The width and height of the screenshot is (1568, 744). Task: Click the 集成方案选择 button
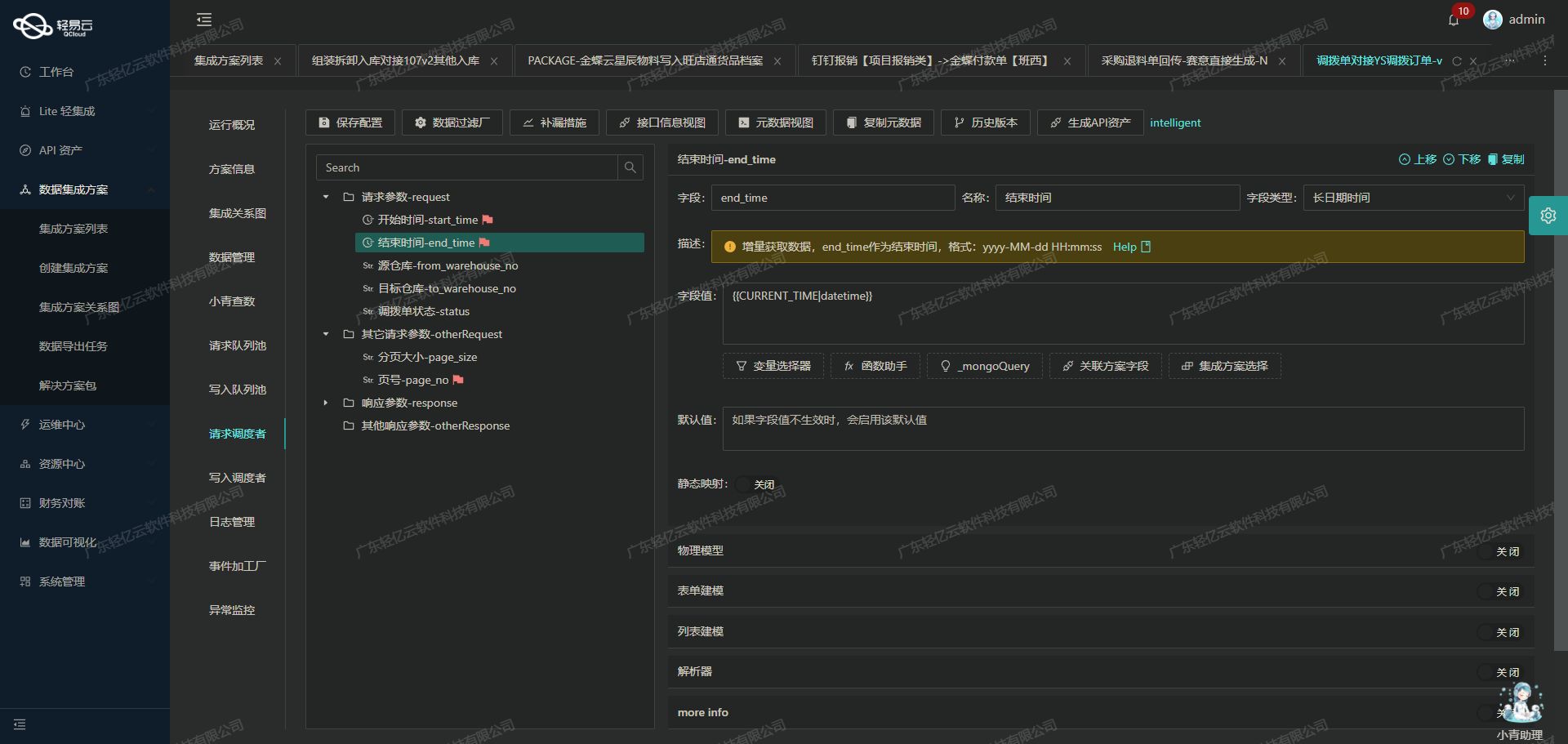click(1225, 366)
